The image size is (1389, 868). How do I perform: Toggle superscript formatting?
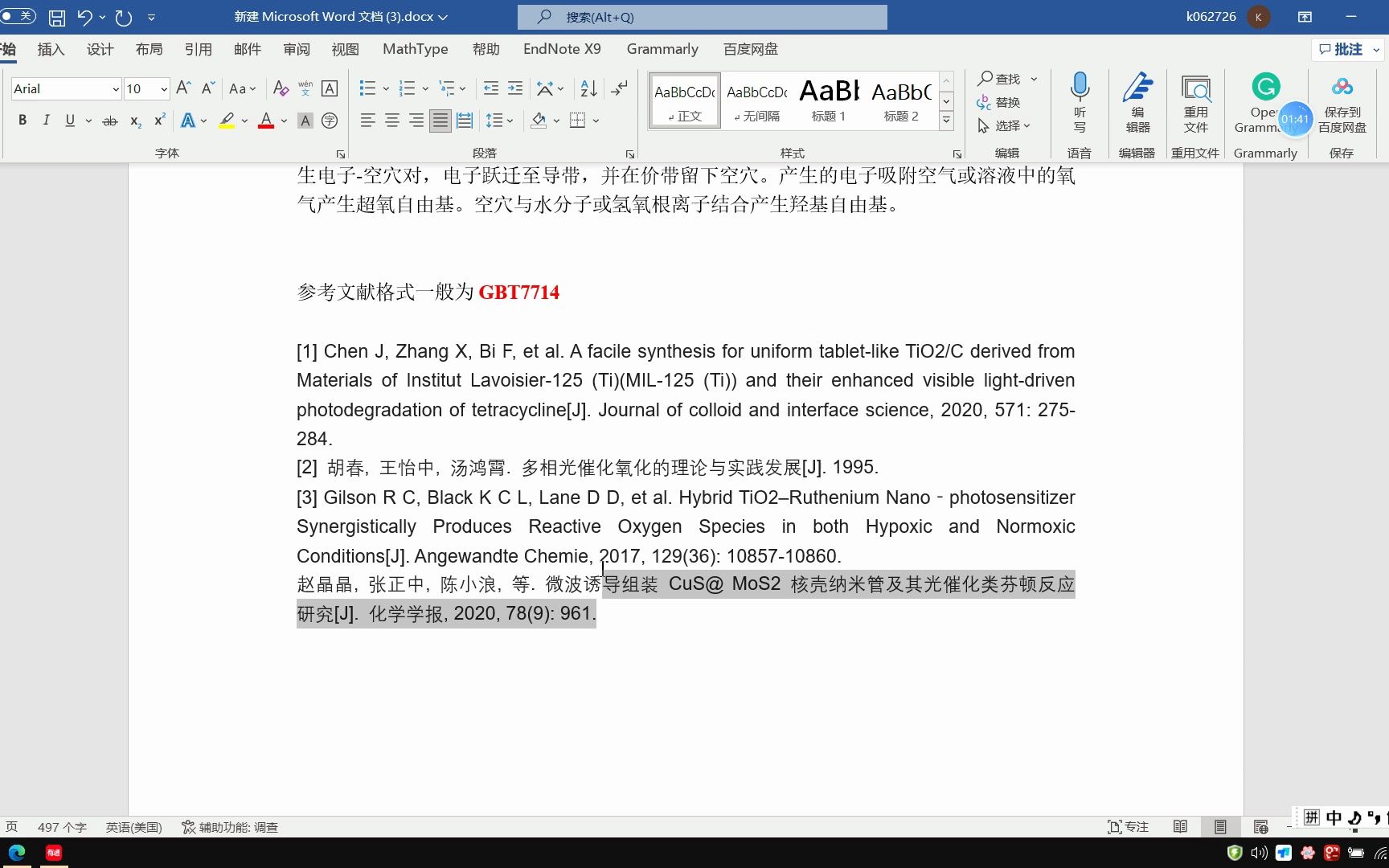click(159, 121)
